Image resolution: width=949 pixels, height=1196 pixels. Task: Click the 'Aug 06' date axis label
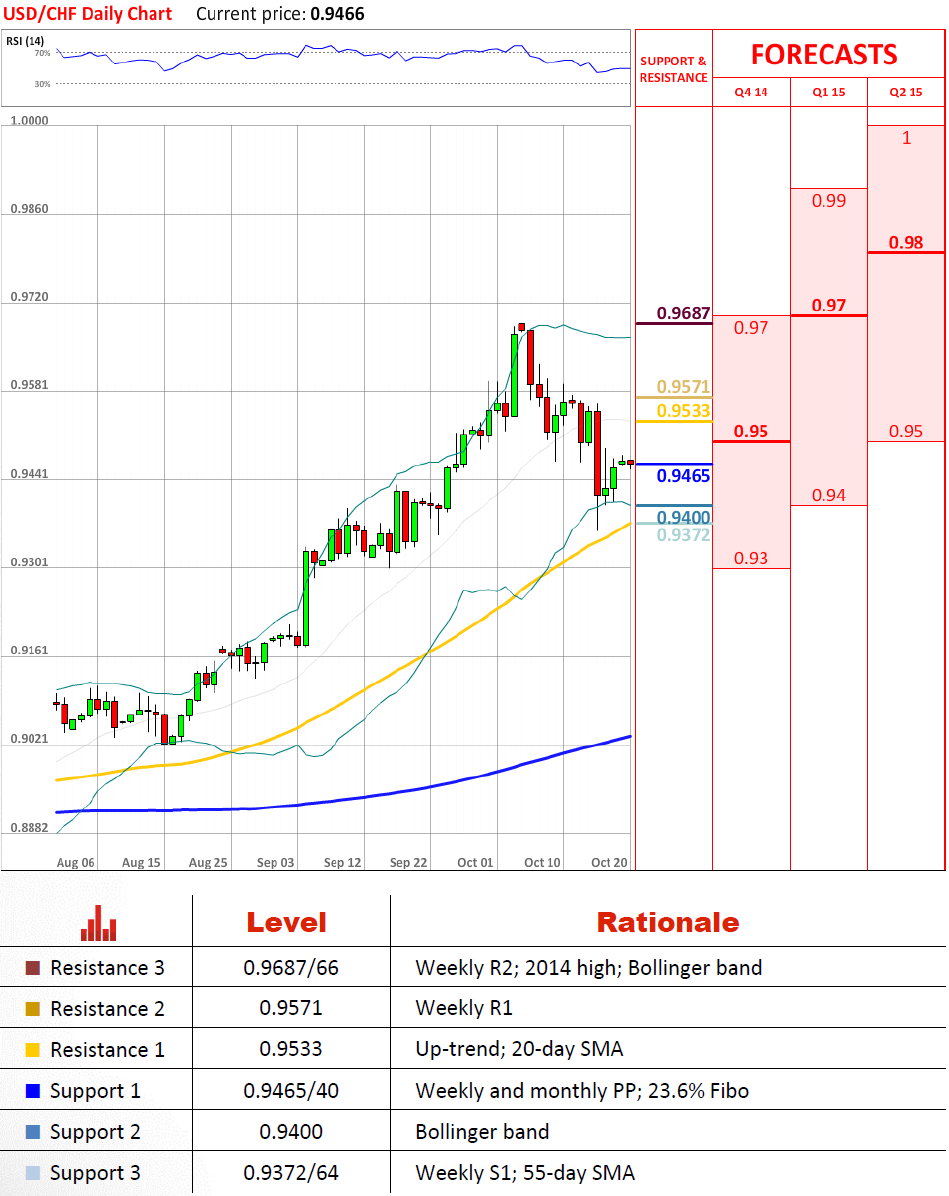[x=76, y=863]
